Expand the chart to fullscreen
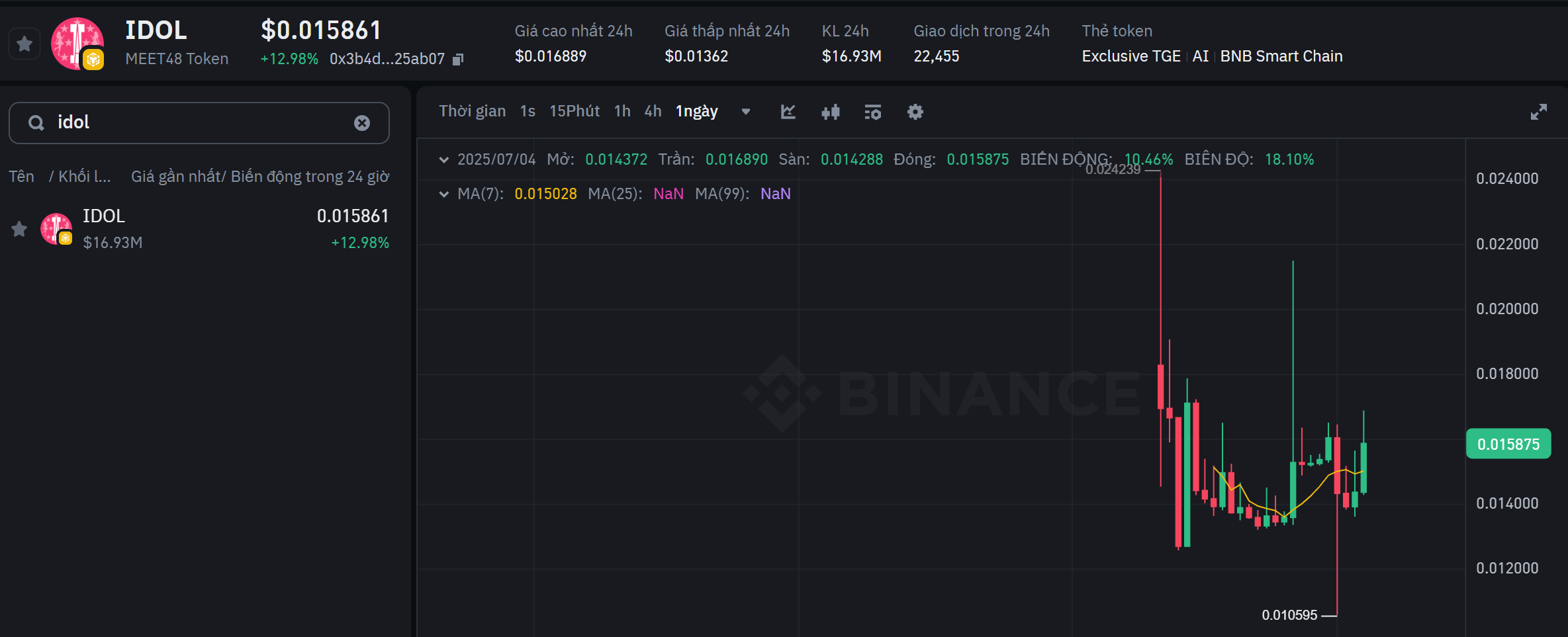1568x637 pixels. coord(1539,112)
